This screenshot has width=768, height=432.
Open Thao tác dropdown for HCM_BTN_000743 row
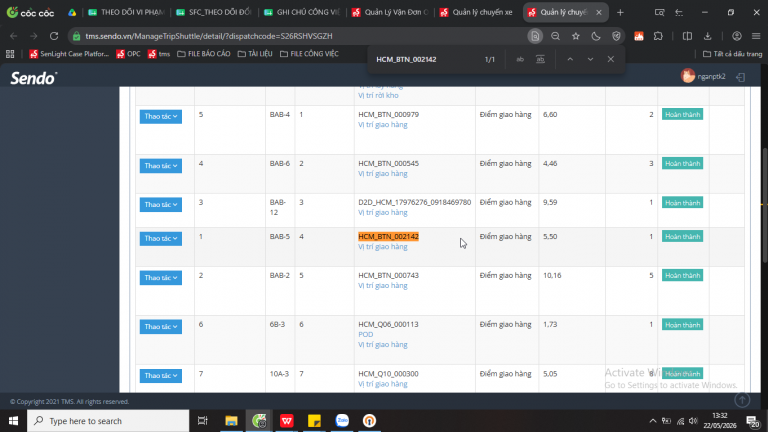pyautogui.click(x=161, y=278)
